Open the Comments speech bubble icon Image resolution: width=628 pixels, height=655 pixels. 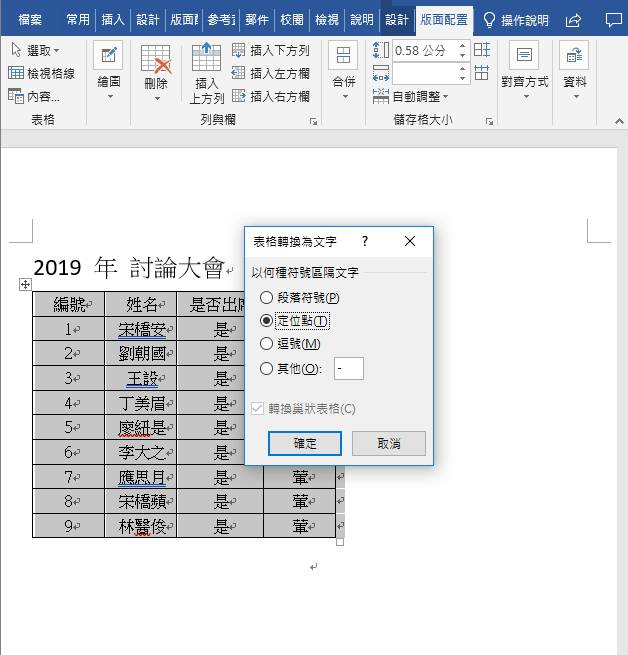click(614, 20)
